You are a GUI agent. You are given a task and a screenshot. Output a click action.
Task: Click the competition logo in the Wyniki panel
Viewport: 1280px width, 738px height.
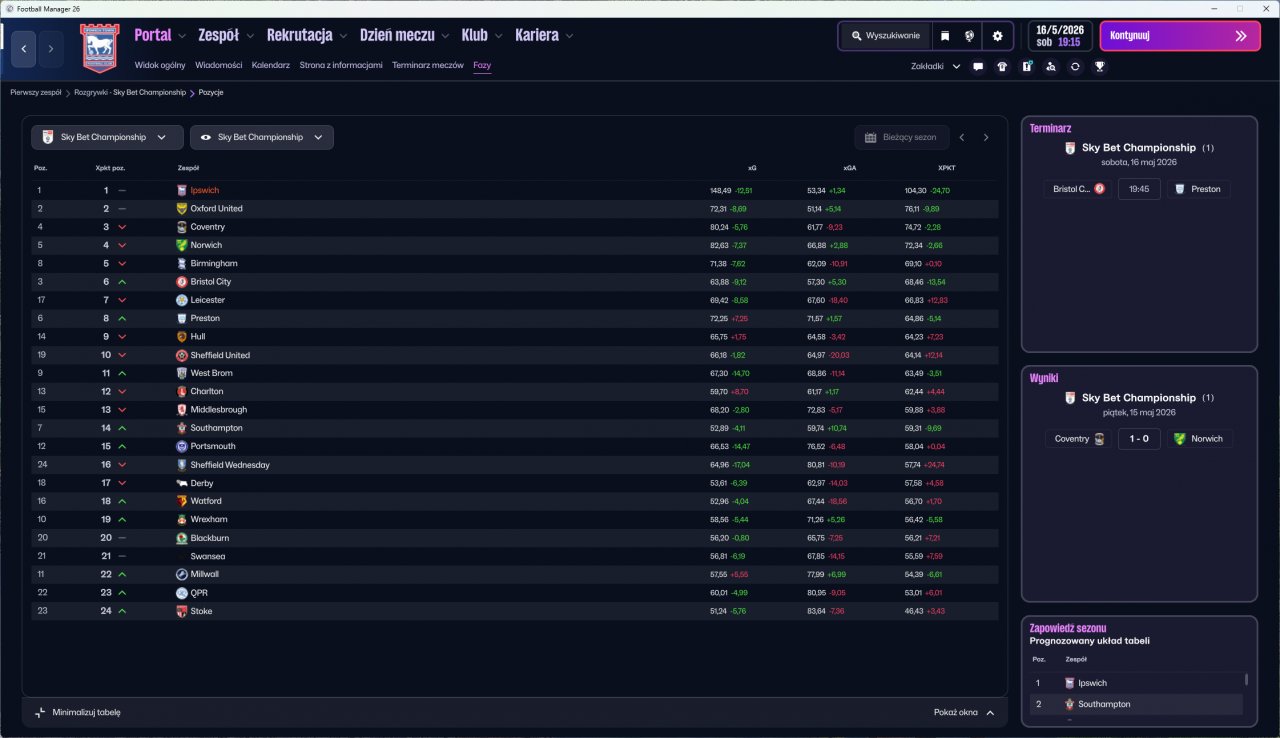pyautogui.click(x=1070, y=398)
